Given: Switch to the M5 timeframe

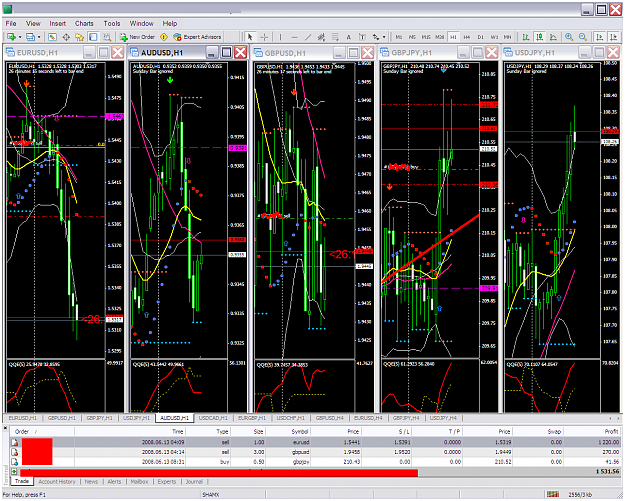Looking at the screenshot, I should pyautogui.click(x=412, y=37).
